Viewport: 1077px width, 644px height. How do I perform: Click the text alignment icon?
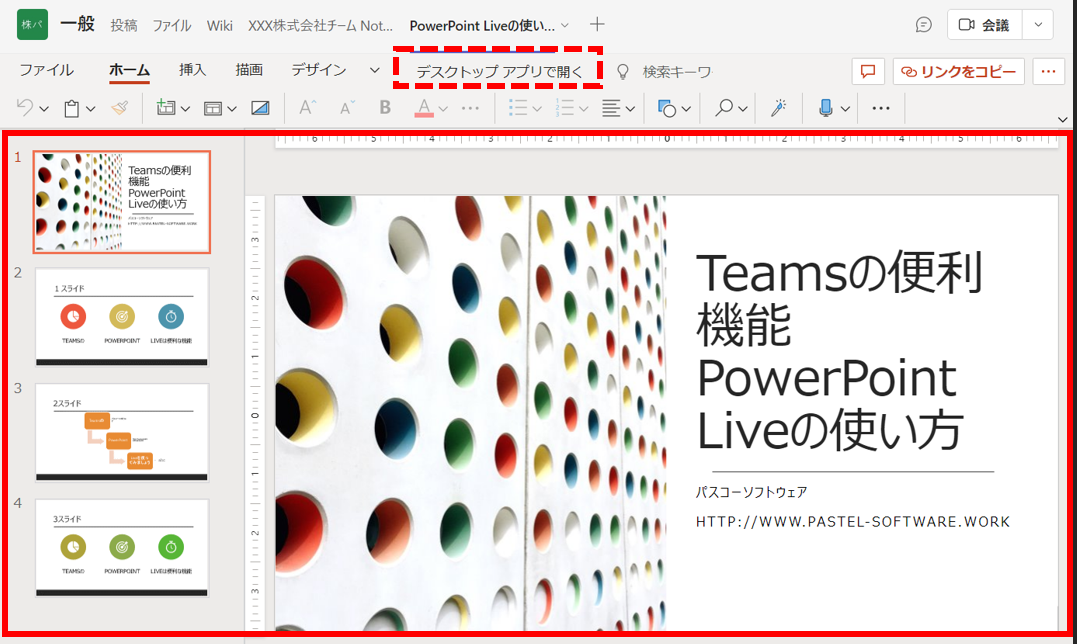(x=611, y=108)
